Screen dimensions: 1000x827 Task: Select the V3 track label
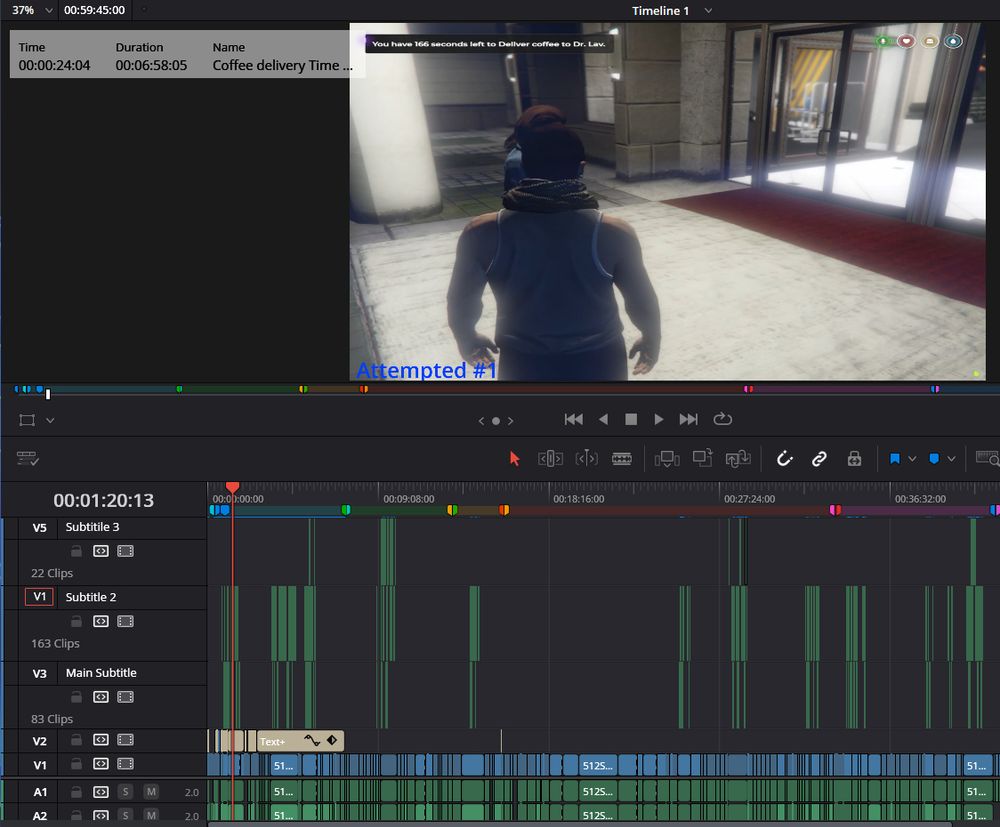[x=39, y=673]
